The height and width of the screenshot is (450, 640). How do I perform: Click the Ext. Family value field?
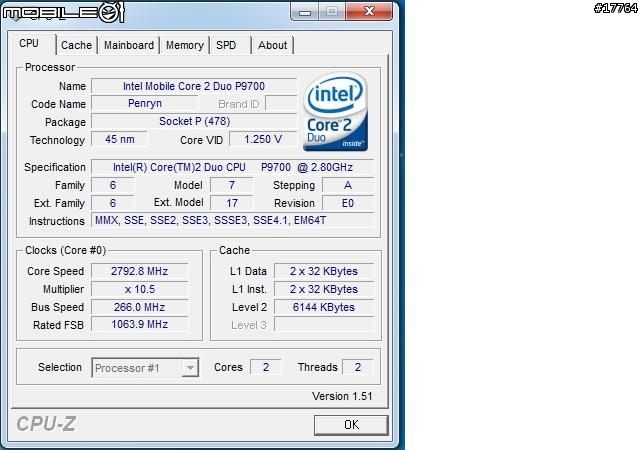[113, 203]
